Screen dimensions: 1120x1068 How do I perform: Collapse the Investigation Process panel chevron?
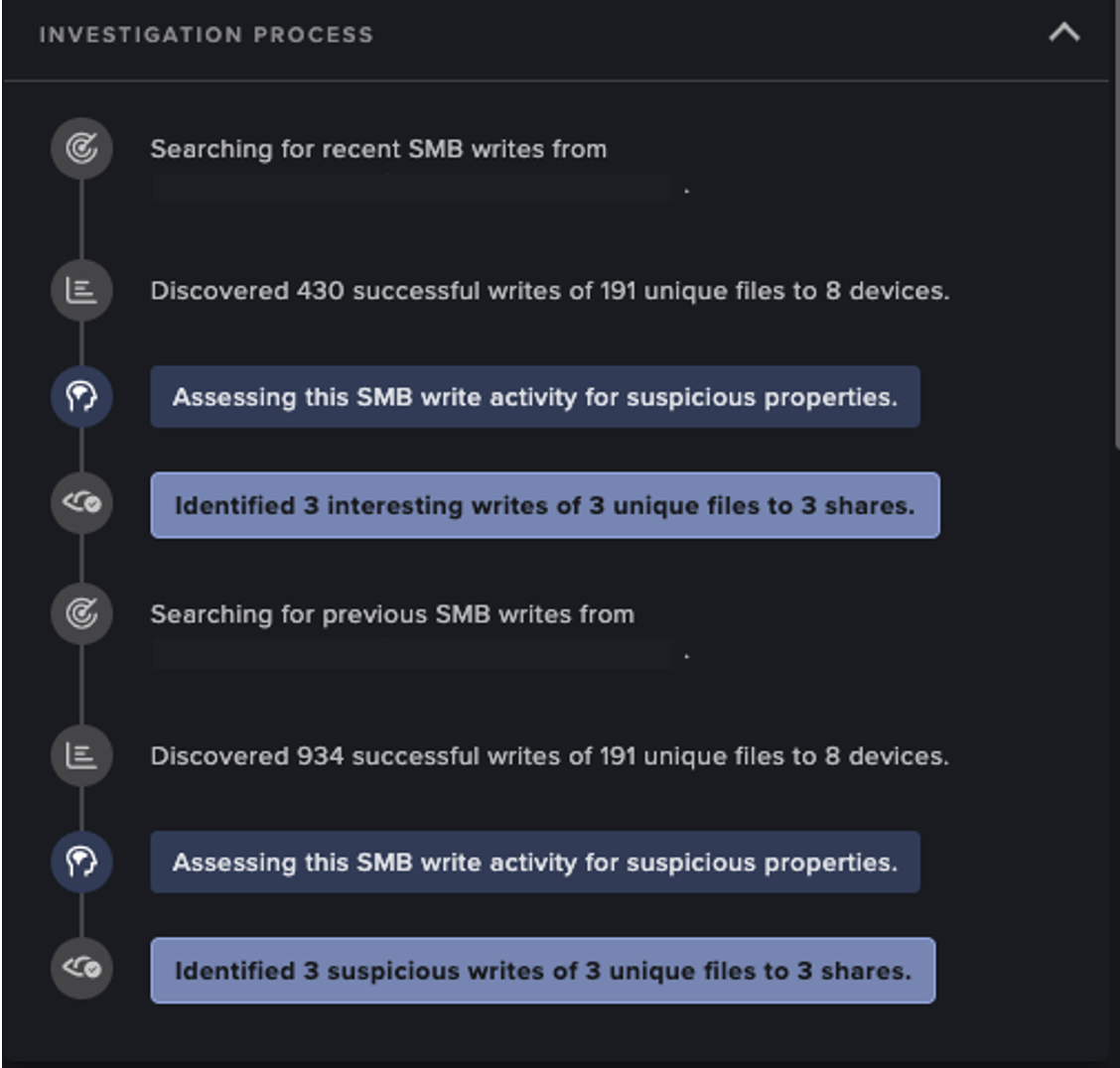tap(1063, 33)
